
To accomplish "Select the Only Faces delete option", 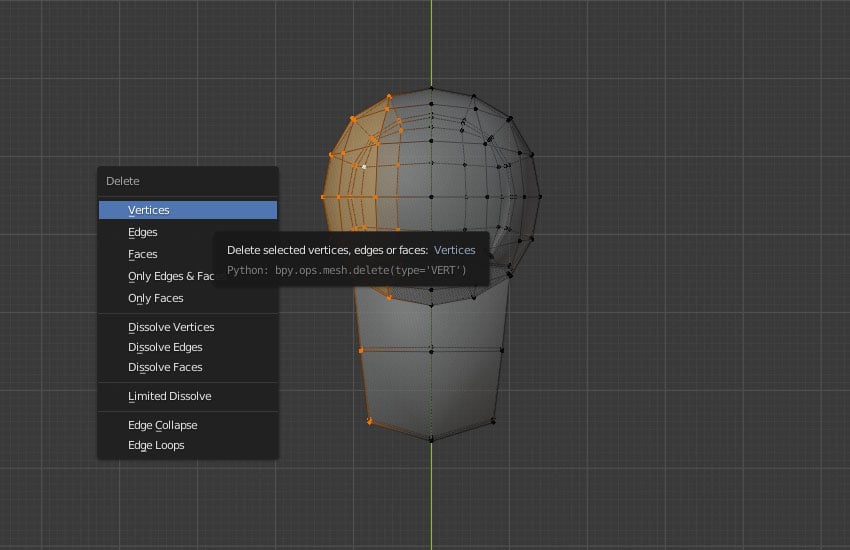I will (x=155, y=298).
